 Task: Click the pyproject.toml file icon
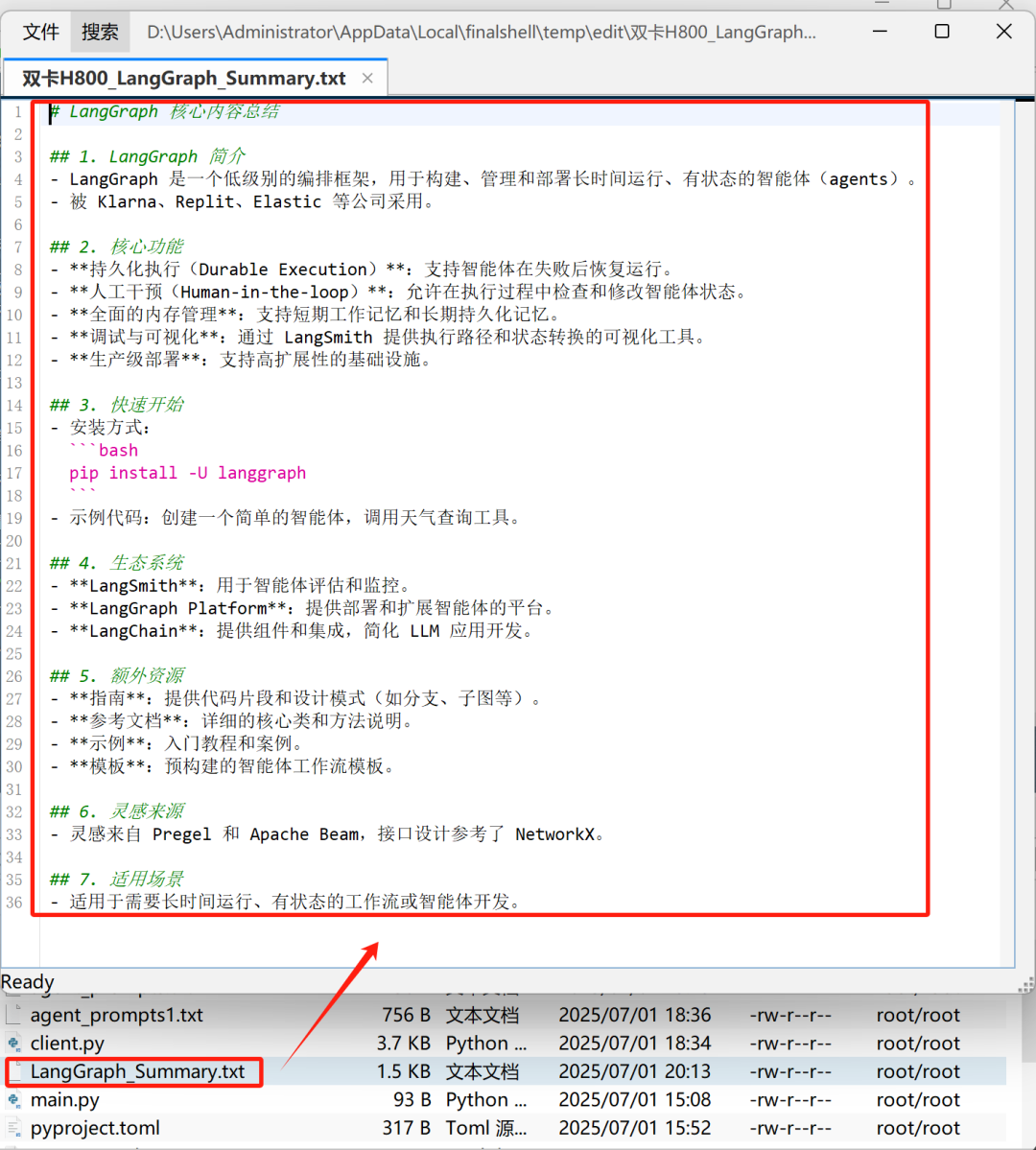(x=14, y=1128)
